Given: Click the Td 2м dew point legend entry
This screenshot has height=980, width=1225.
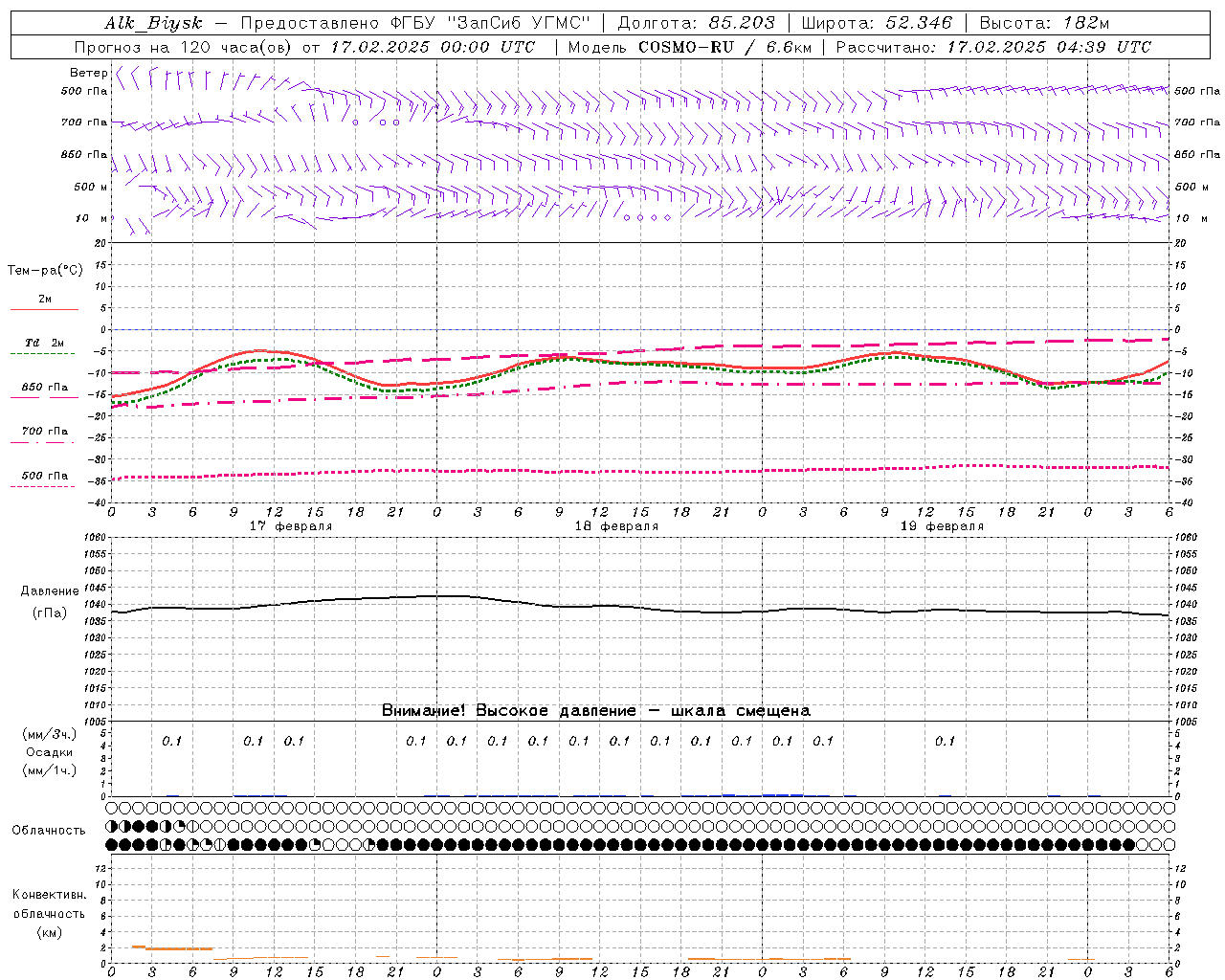Looking at the screenshot, I should pos(44,343).
